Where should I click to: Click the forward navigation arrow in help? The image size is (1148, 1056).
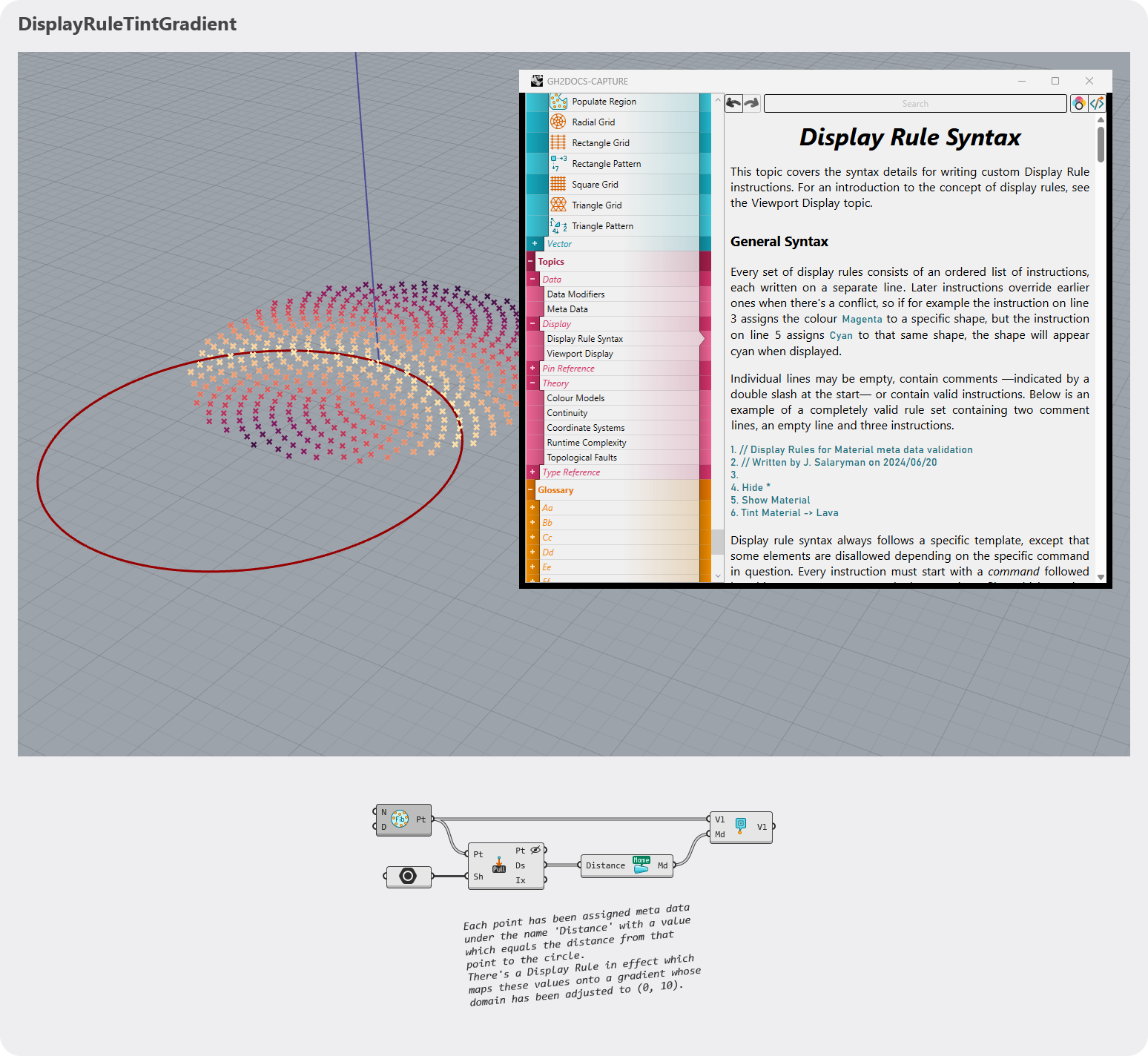752,103
